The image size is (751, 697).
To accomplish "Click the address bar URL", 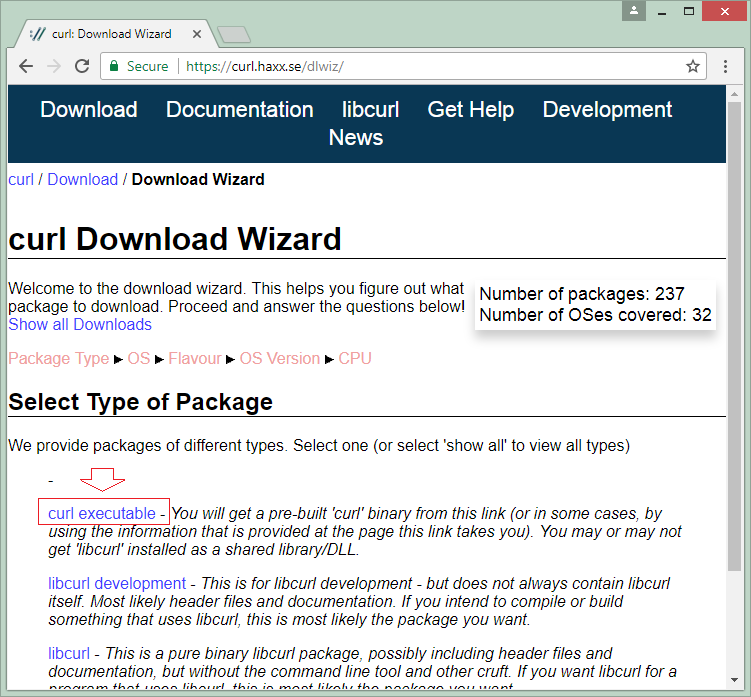I will pyautogui.click(x=264, y=66).
